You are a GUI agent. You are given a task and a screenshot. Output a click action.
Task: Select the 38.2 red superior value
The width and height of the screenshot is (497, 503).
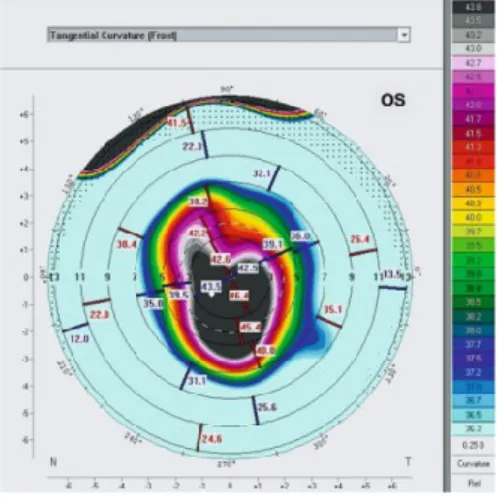tap(198, 202)
